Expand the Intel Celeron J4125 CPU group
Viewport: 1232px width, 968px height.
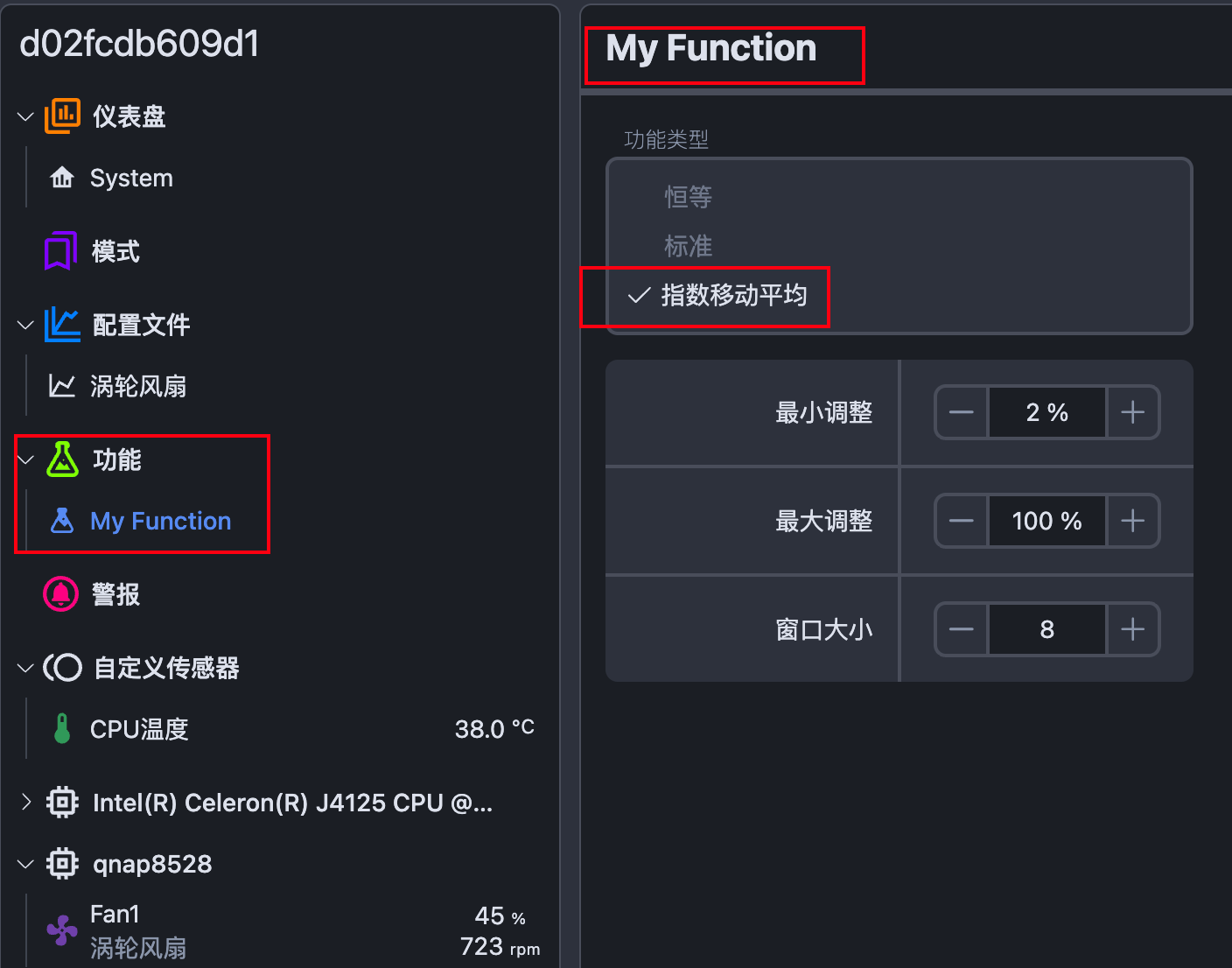click(x=25, y=803)
